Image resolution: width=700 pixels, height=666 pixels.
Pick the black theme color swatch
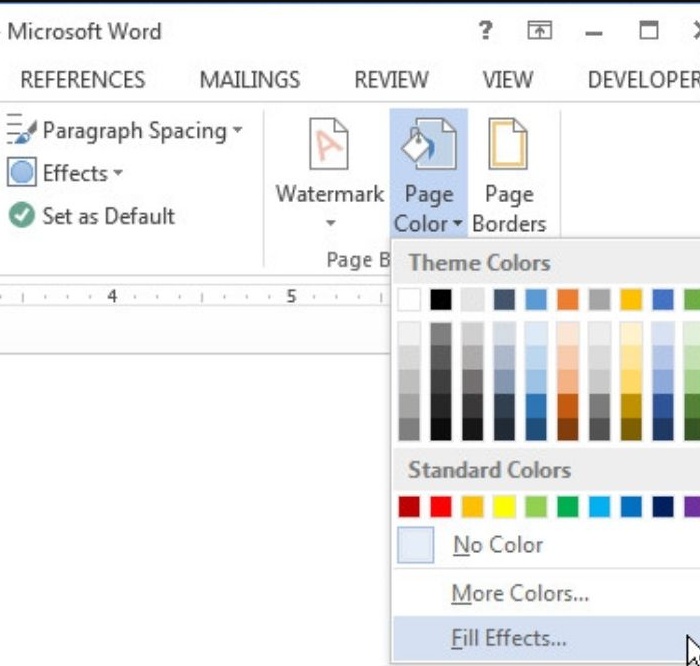point(441,299)
